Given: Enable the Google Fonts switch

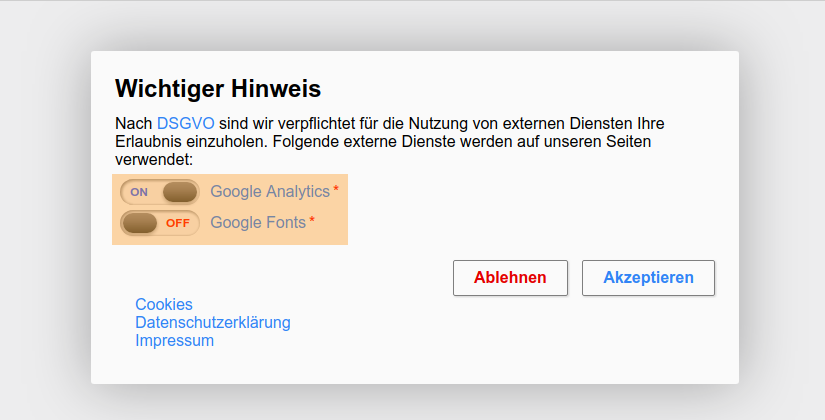Looking at the screenshot, I should 160,223.
